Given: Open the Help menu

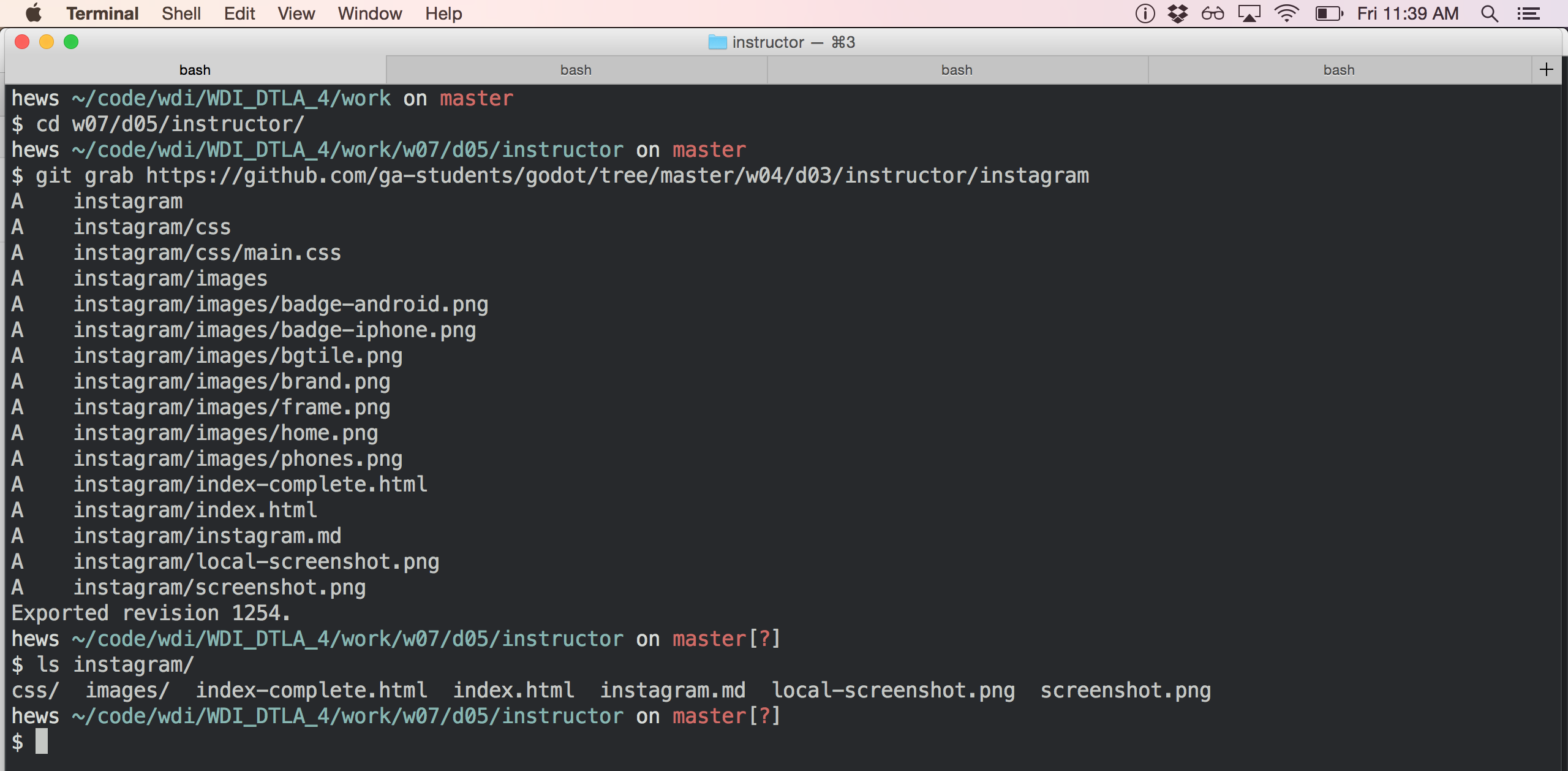Looking at the screenshot, I should (x=443, y=13).
